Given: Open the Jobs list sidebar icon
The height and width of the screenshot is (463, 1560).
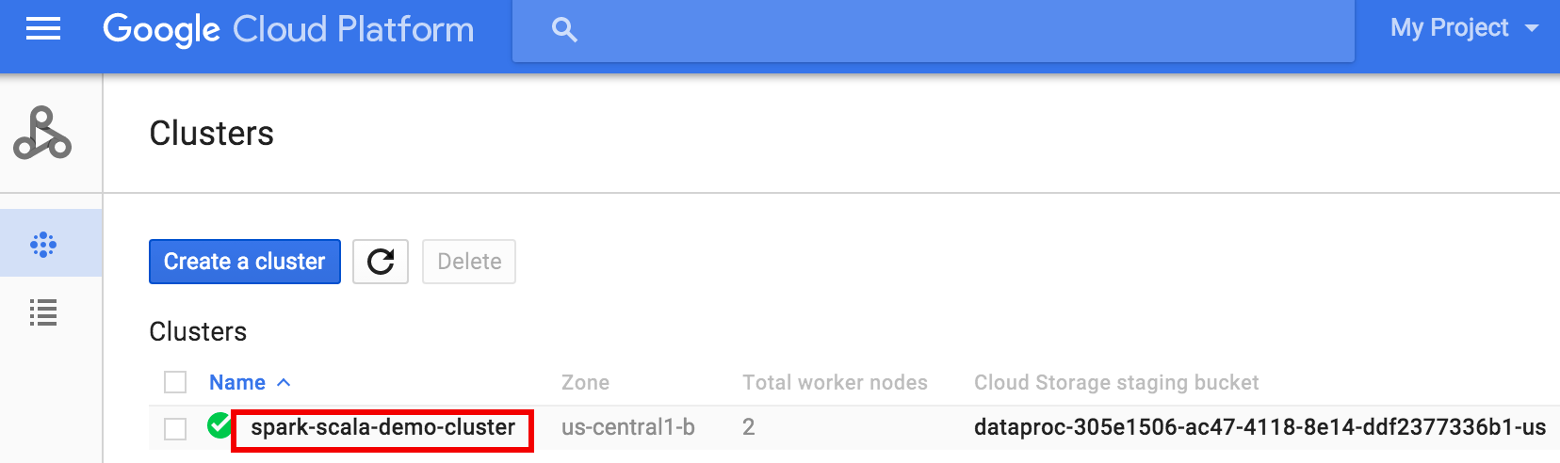Looking at the screenshot, I should coord(43,313).
